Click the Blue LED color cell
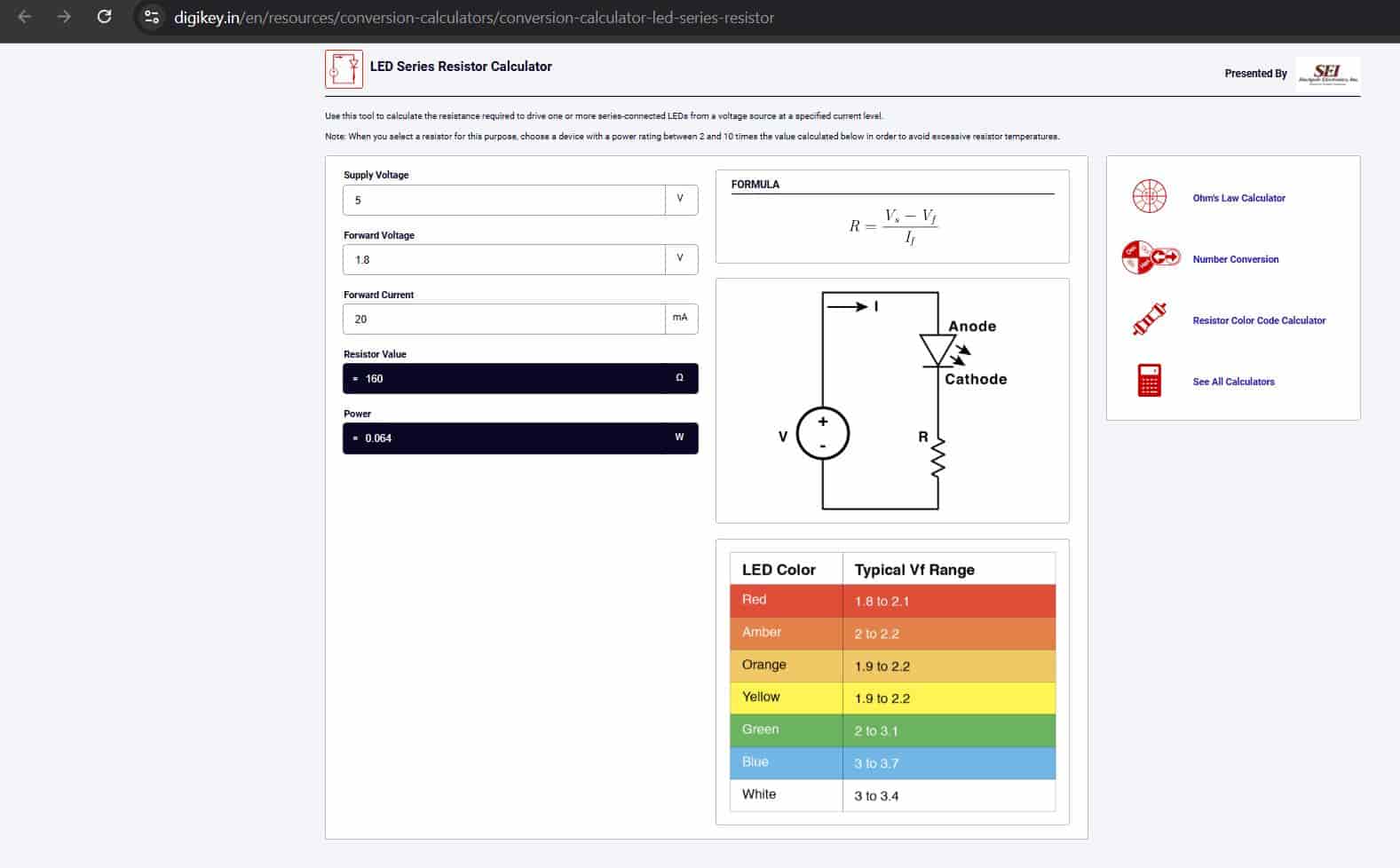Image resolution: width=1400 pixels, height=868 pixels. coord(787,762)
